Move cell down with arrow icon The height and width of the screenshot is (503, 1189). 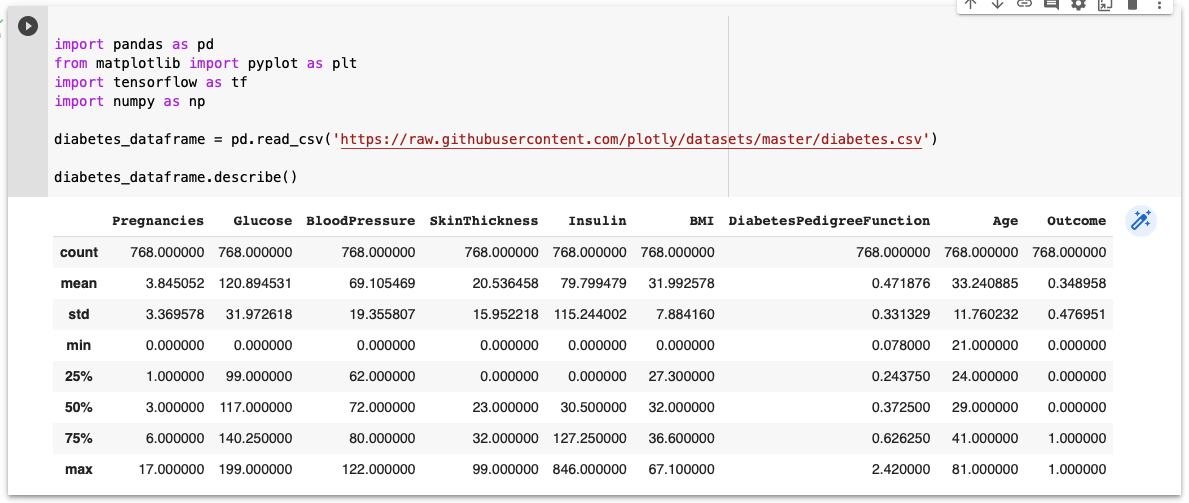point(997,4)
